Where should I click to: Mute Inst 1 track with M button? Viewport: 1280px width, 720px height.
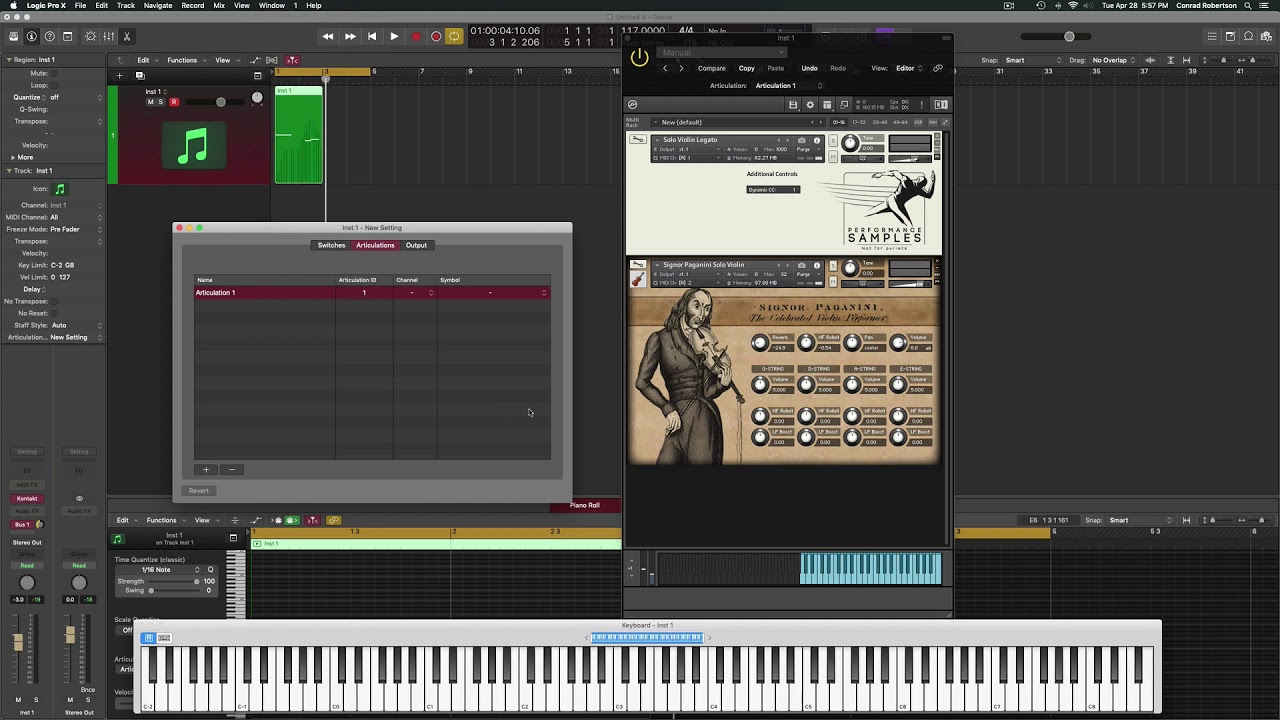point(151,102)
